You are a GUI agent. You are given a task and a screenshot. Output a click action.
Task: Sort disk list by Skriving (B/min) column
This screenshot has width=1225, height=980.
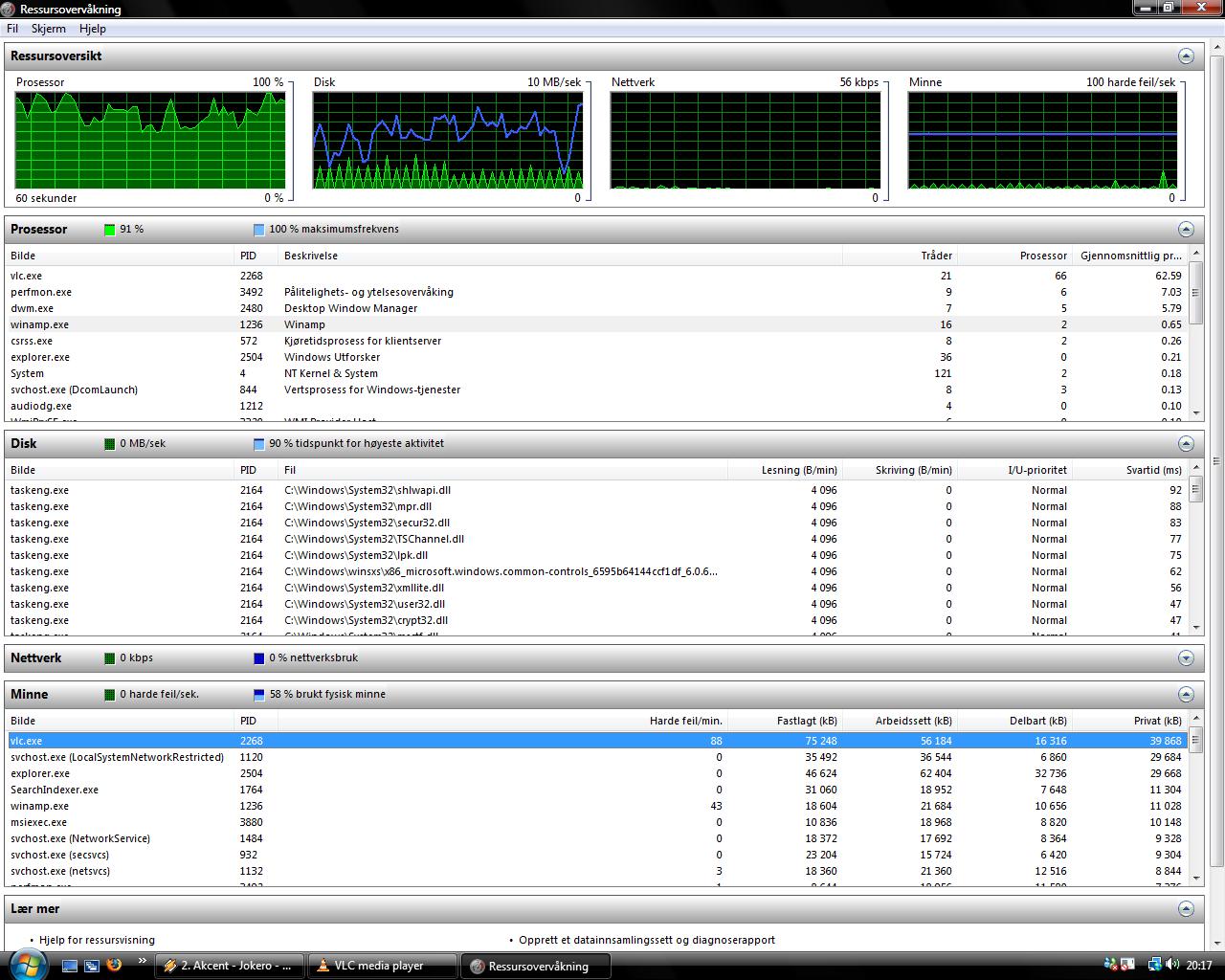point(900,470)
